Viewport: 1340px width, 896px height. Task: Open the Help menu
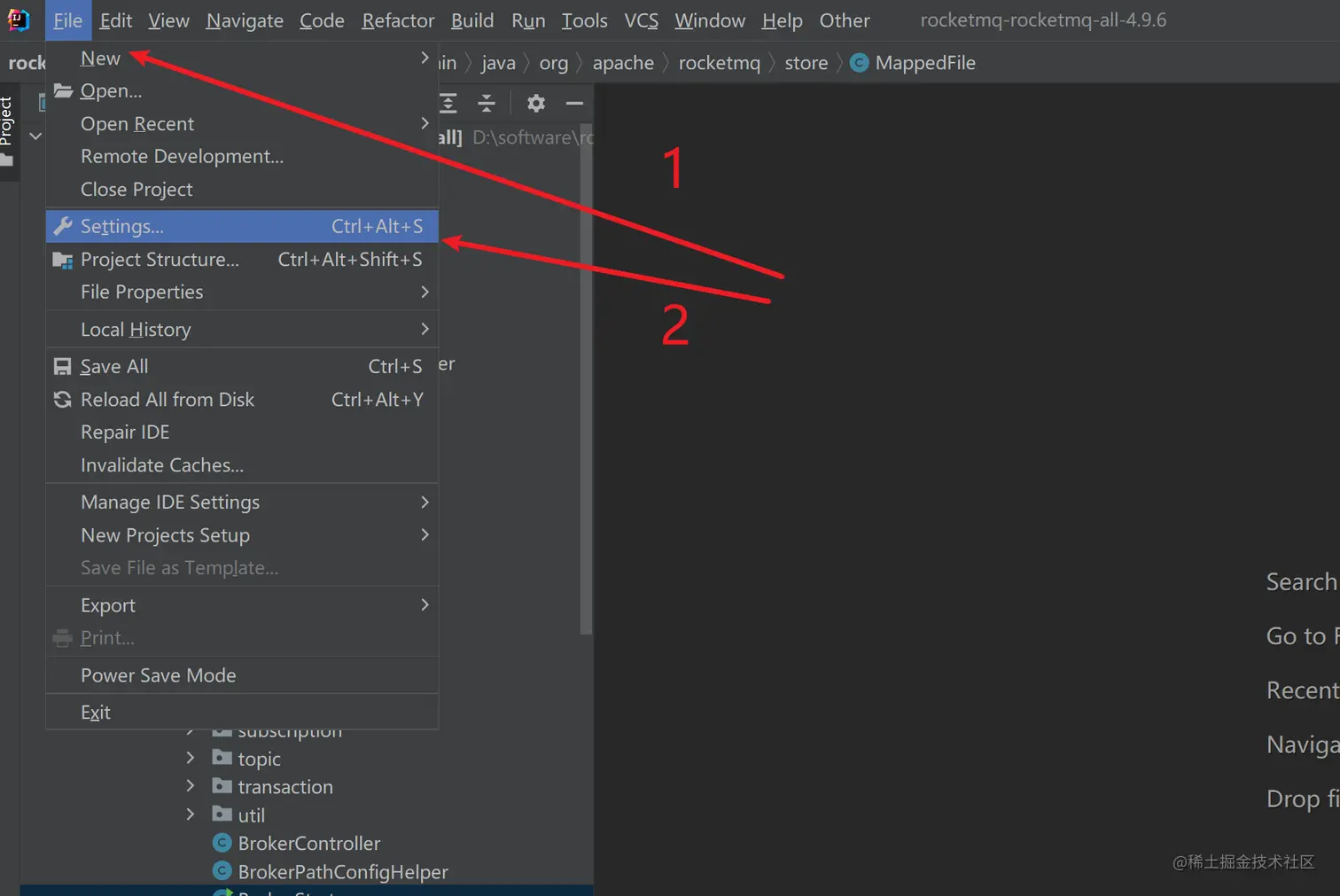pos(782,20)
